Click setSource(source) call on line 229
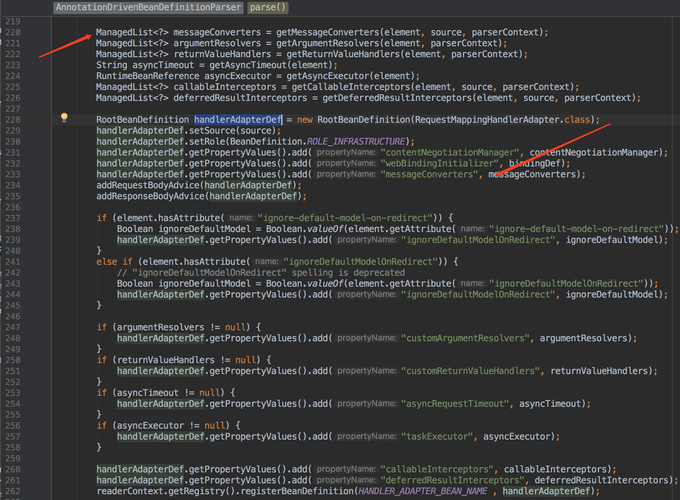680x500 pixels. click(234, 131)
